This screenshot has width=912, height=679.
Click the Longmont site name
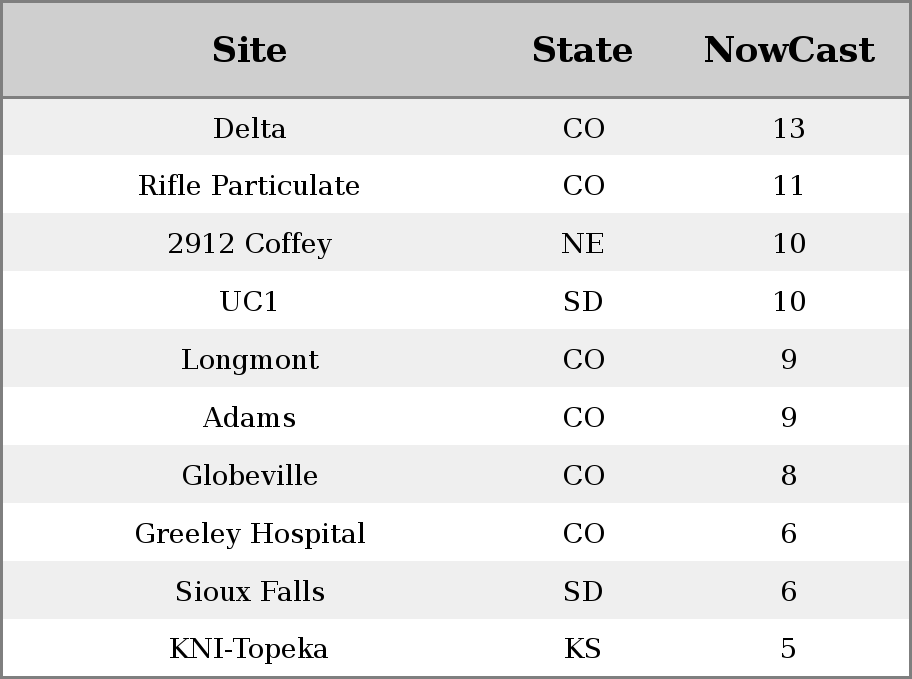point(250,360)
